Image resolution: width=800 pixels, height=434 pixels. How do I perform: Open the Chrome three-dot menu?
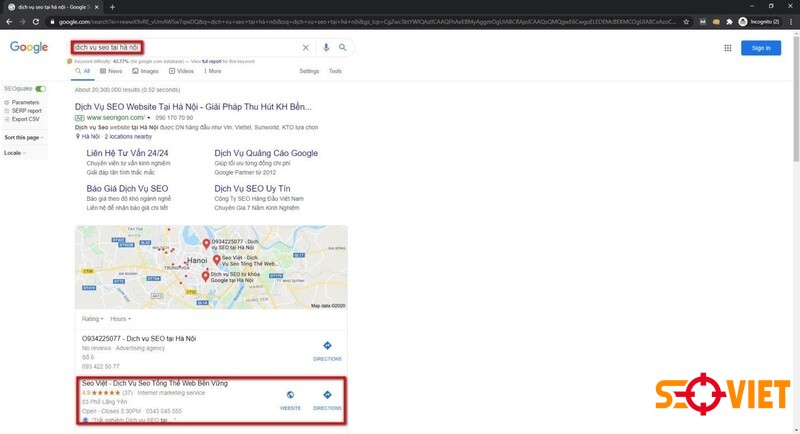[x=791, y=22]
